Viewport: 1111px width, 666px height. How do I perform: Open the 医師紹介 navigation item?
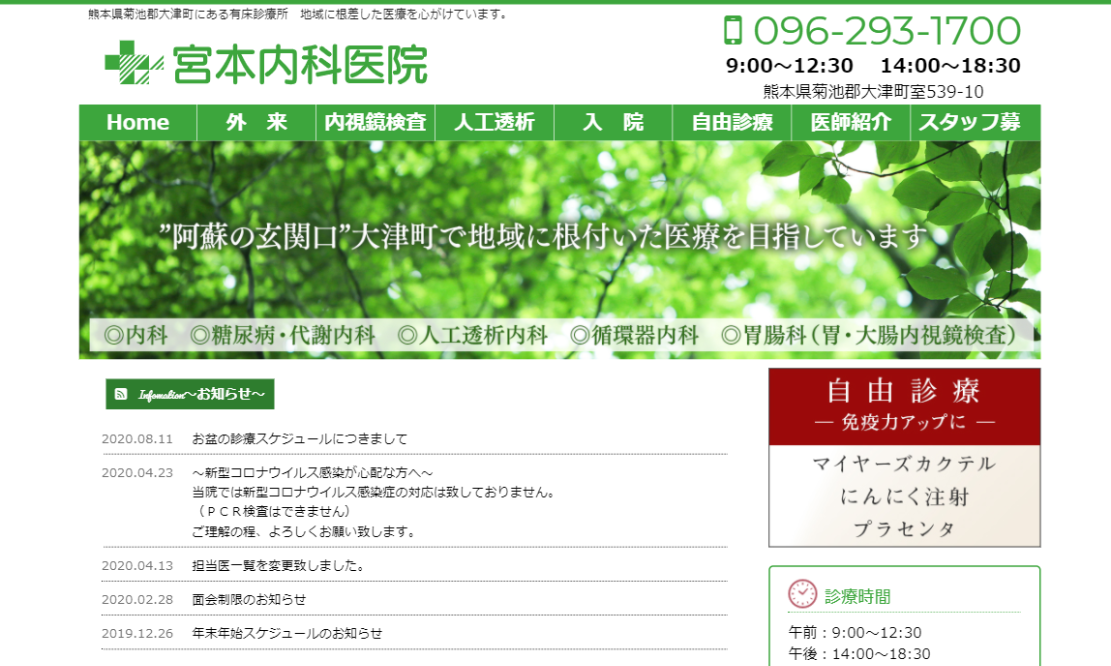pos(850,123)
